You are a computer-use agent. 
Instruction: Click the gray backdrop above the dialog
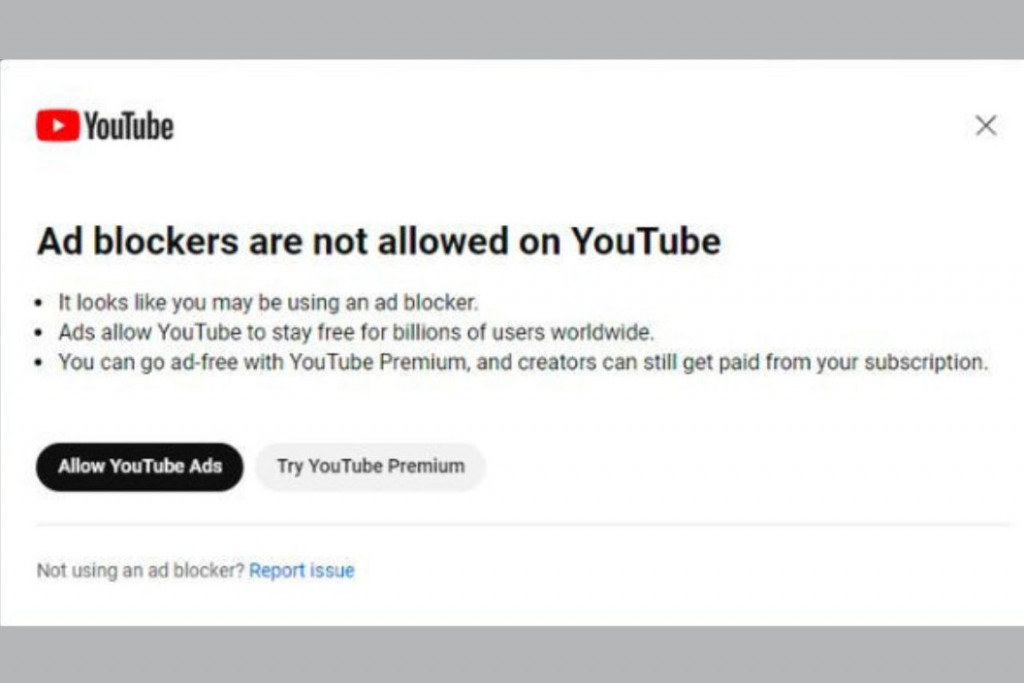(x=512, y=28)
